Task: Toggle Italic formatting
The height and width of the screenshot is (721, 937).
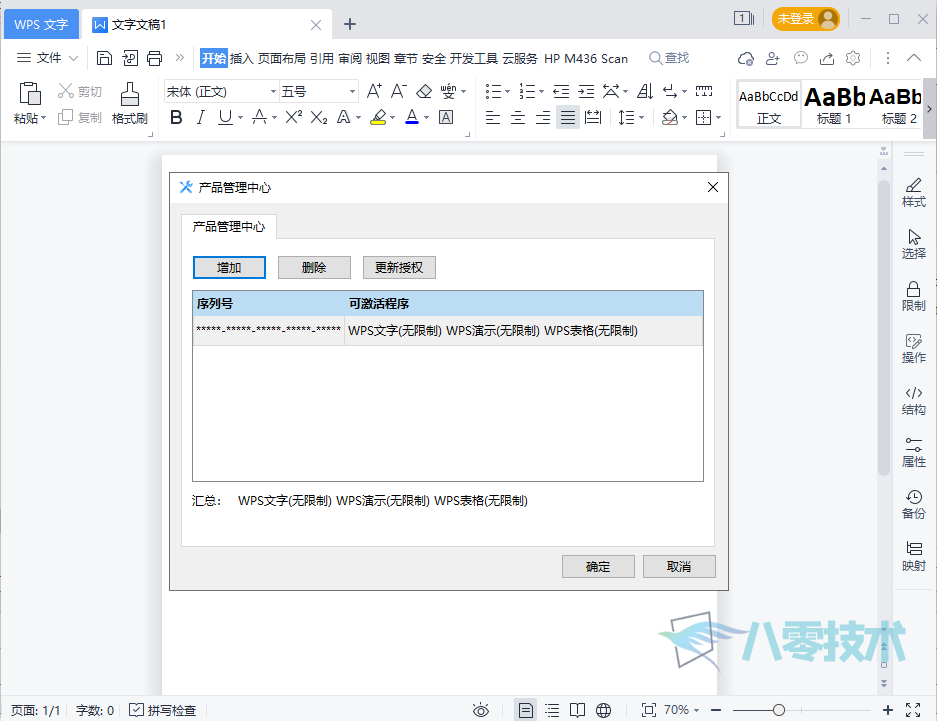Action: (201, 117)
